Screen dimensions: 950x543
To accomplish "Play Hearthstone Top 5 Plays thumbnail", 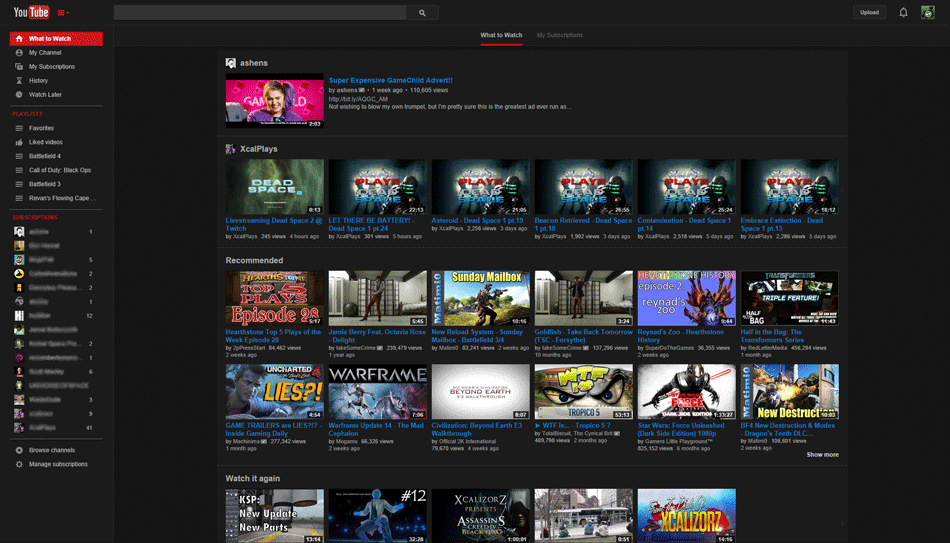I will pos(274,298).
